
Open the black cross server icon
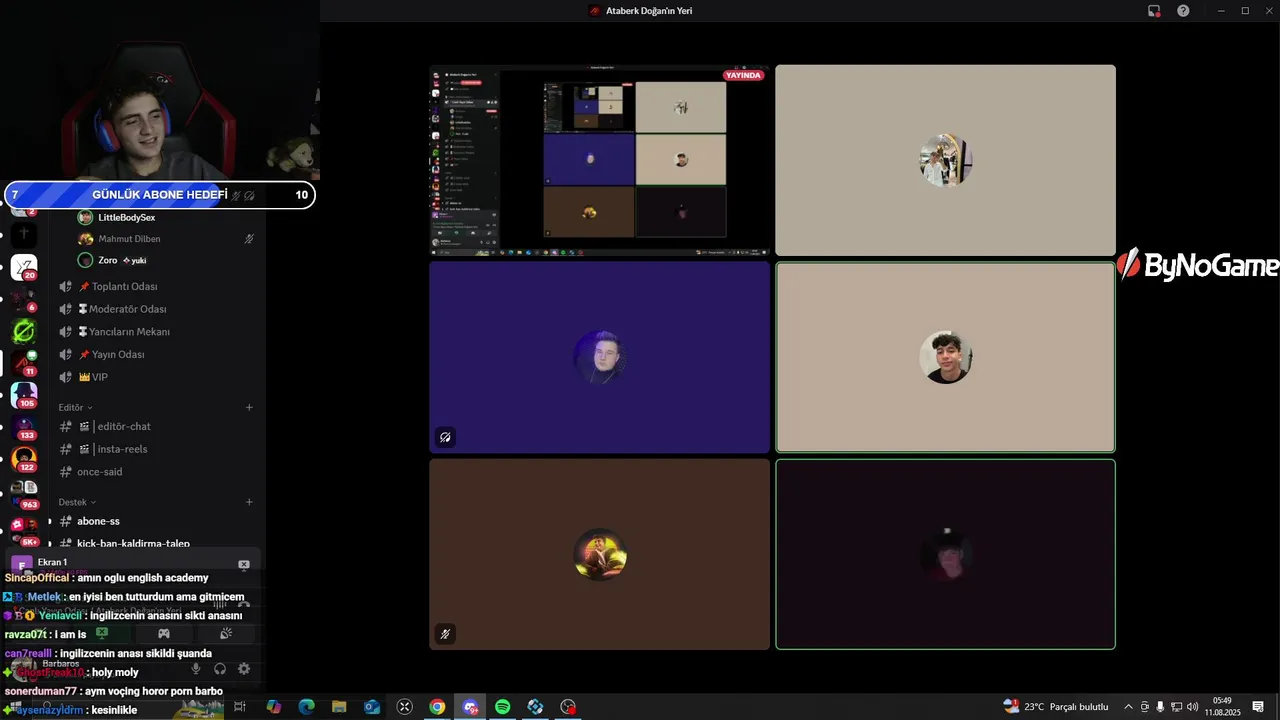coord(24,235)
